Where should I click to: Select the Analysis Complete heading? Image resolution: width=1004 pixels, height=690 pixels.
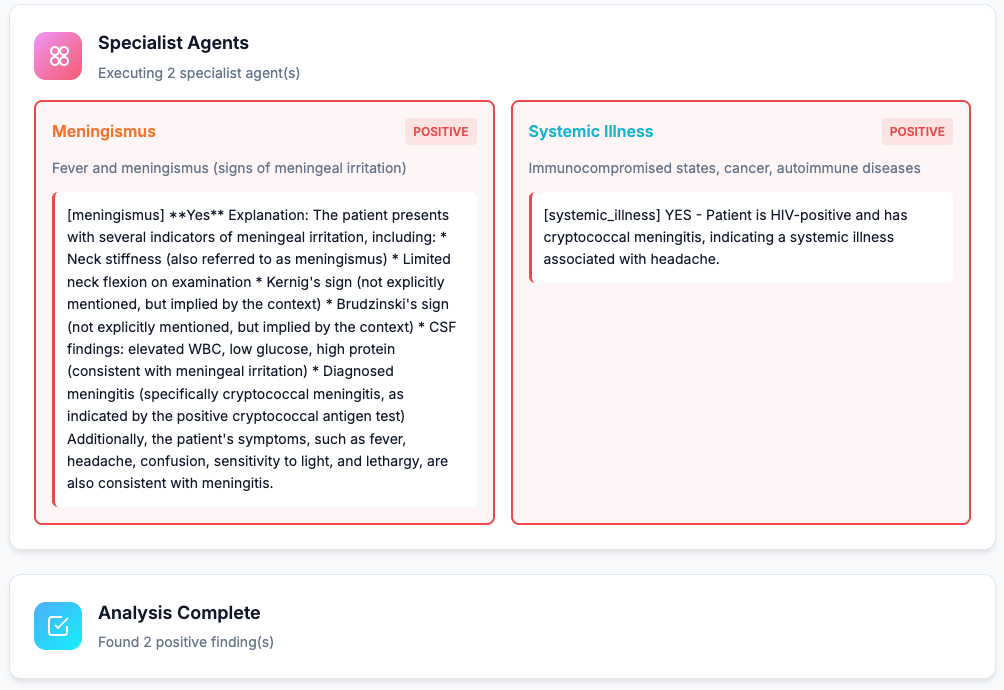coord(179,613)
